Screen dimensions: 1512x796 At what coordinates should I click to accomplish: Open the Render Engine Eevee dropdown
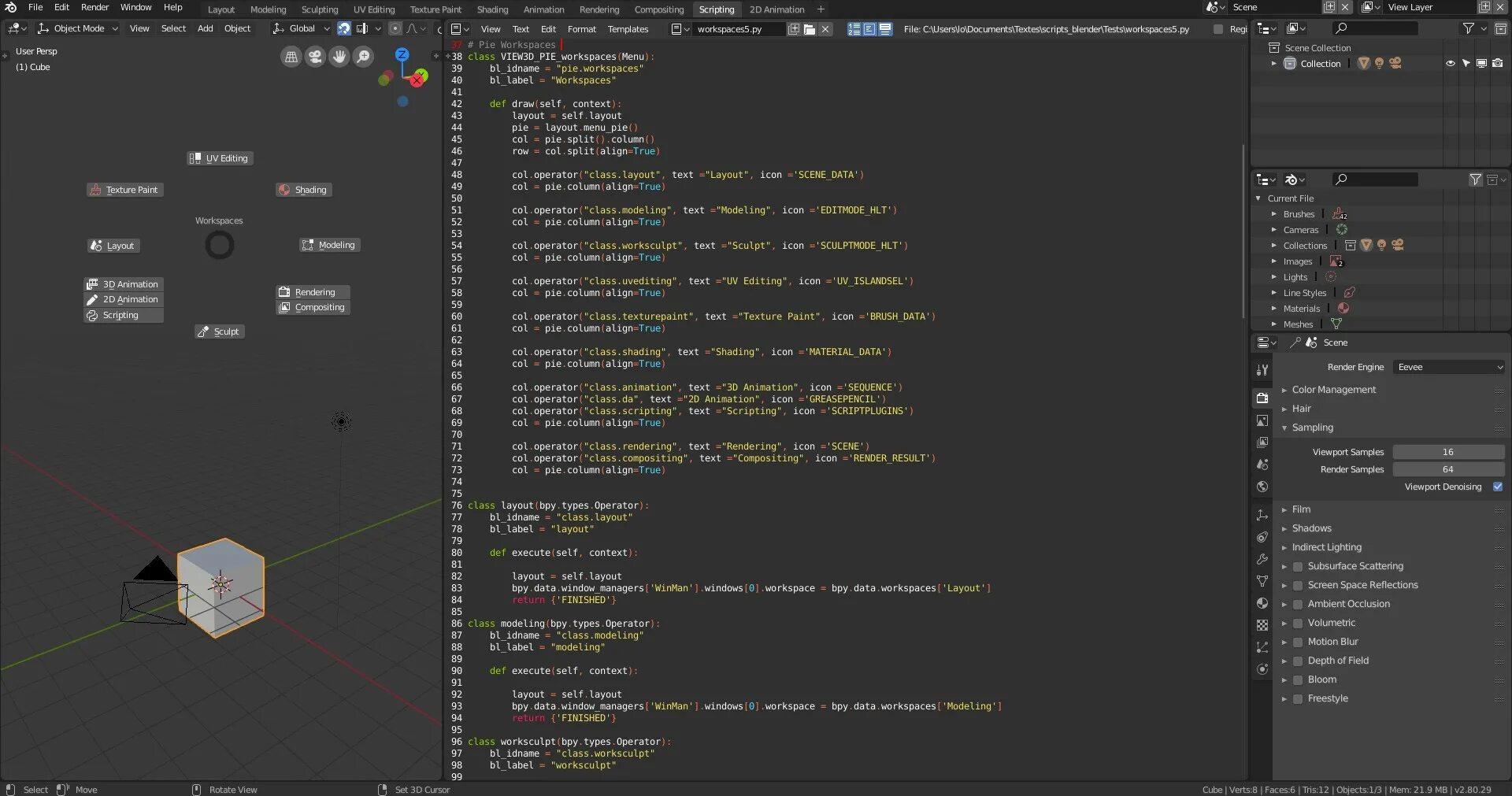click(1449, 367)
